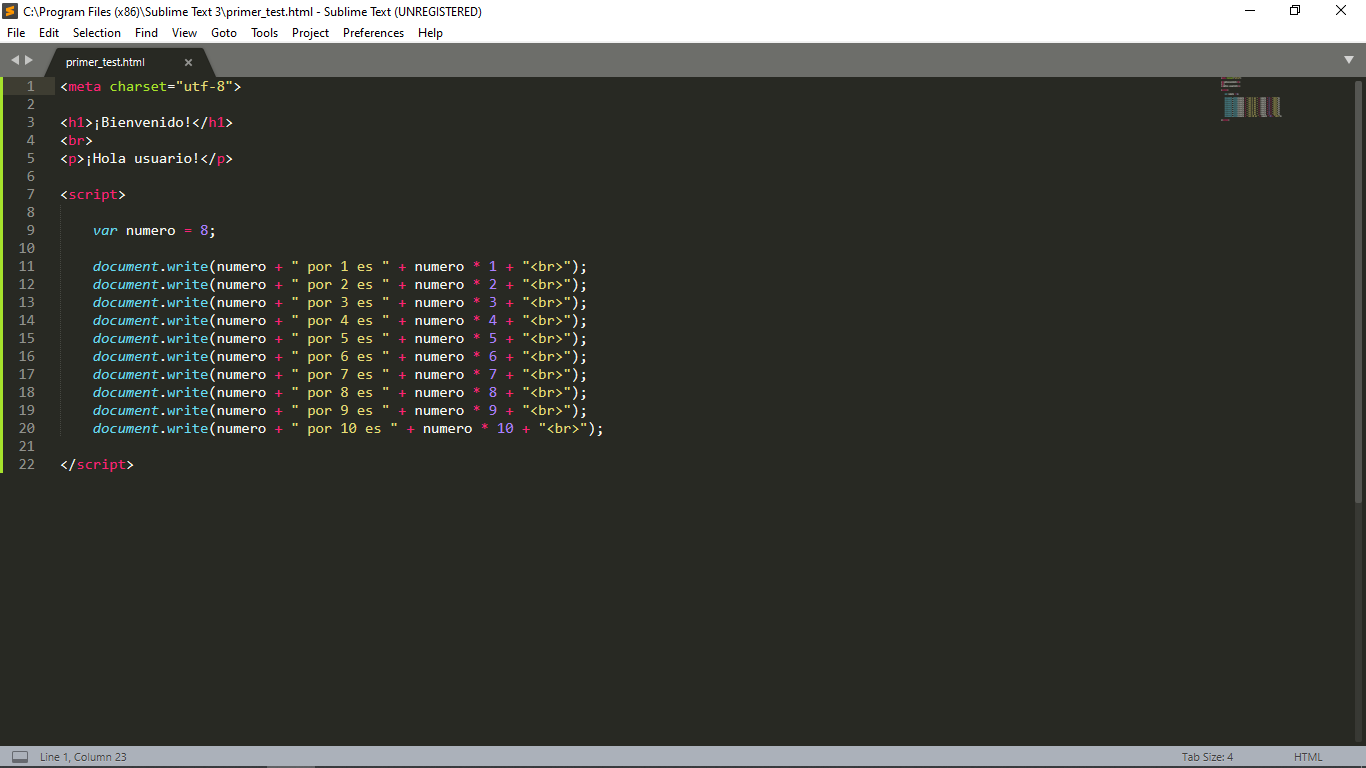This screenshot has width=1366, height=768.
Task: Click the 'meta' tag text on line 1
Action: [x=85, y=87]
